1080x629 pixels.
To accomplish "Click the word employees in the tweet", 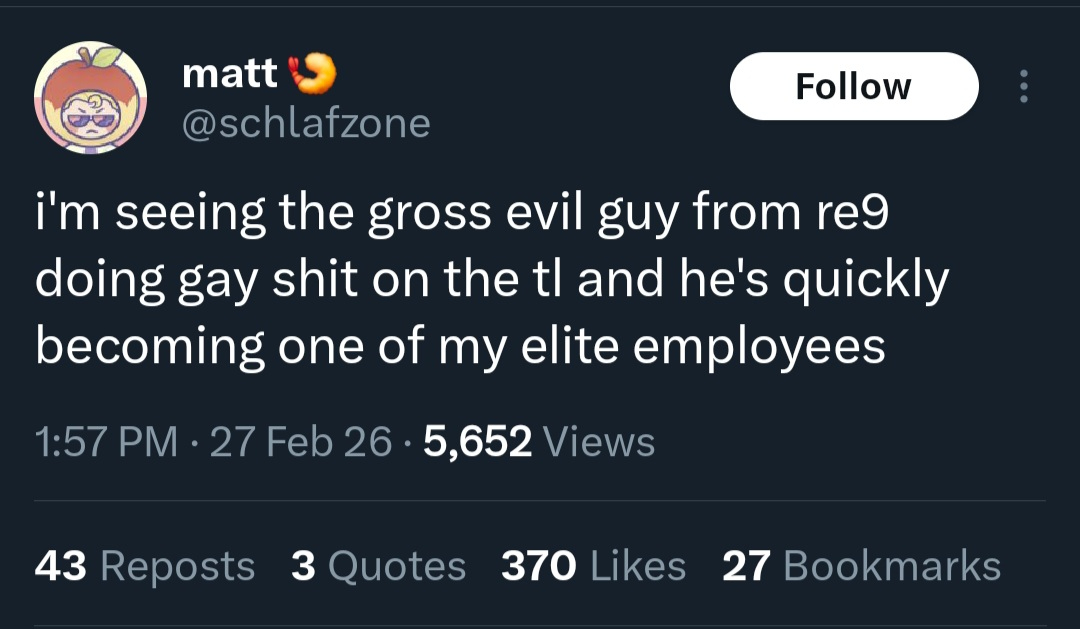I will pos(760,346).
